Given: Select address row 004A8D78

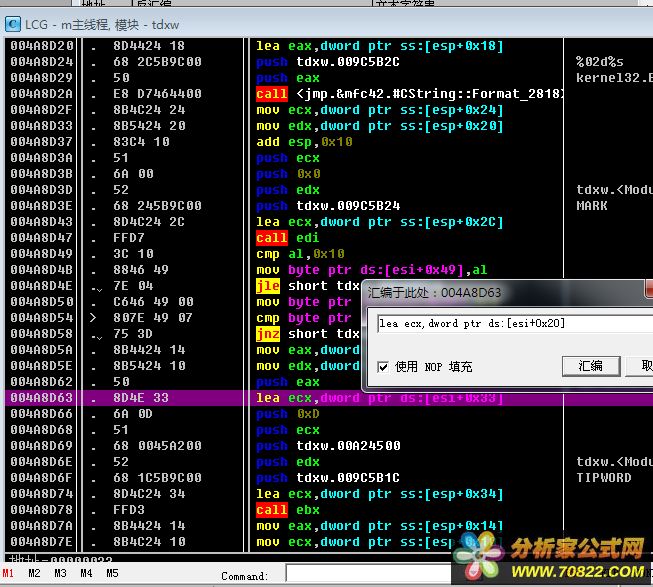Looking at the screenshot, I should pos(42,510).
